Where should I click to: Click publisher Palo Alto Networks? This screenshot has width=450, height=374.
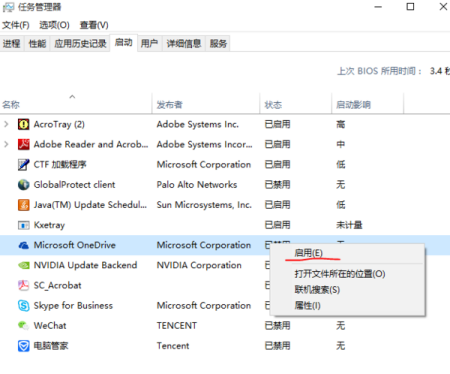tap(197, 185)
